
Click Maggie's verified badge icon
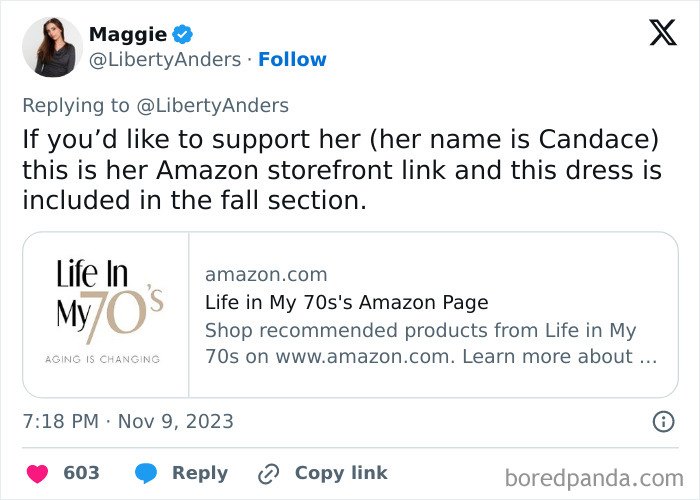coord(183,34)
